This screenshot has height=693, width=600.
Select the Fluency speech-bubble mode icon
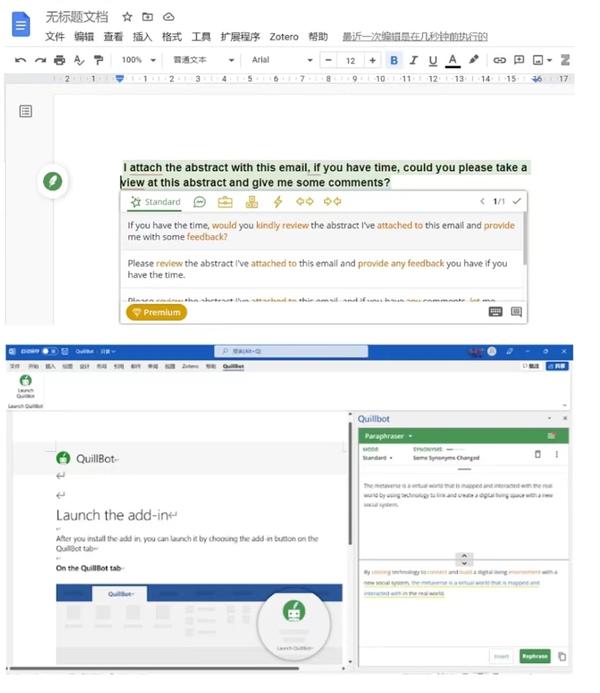[x=200, y=202]
